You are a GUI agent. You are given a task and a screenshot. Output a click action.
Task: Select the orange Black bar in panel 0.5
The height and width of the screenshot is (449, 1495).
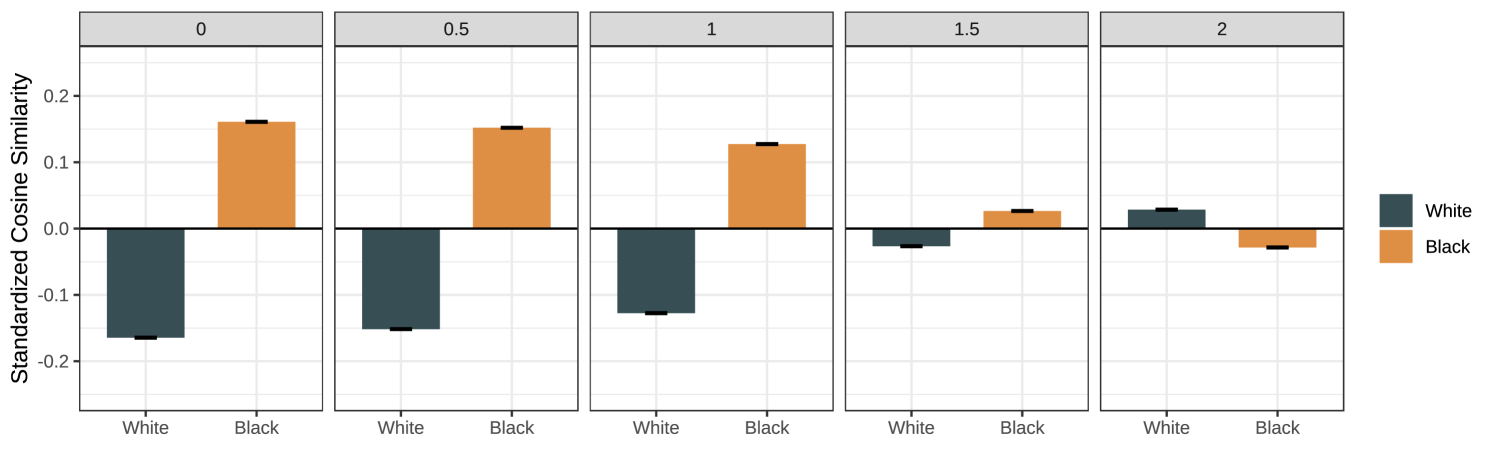[511, 178]
